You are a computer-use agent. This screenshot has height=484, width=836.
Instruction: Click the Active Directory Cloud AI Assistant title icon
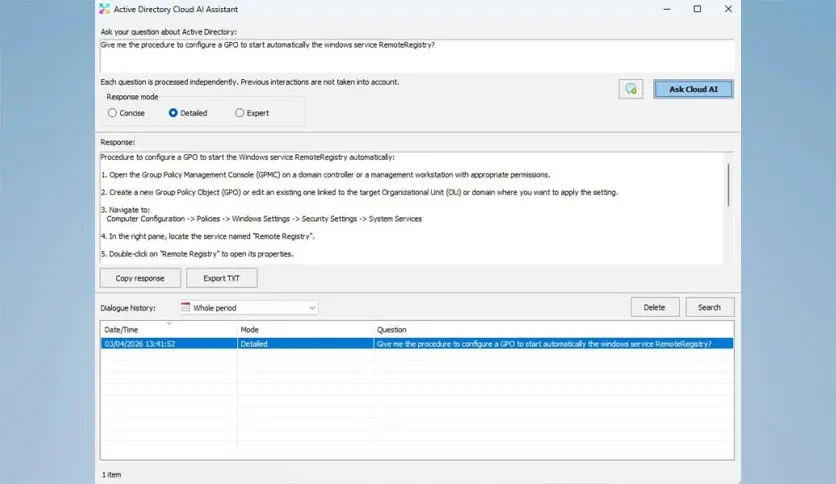coord(104,9)
